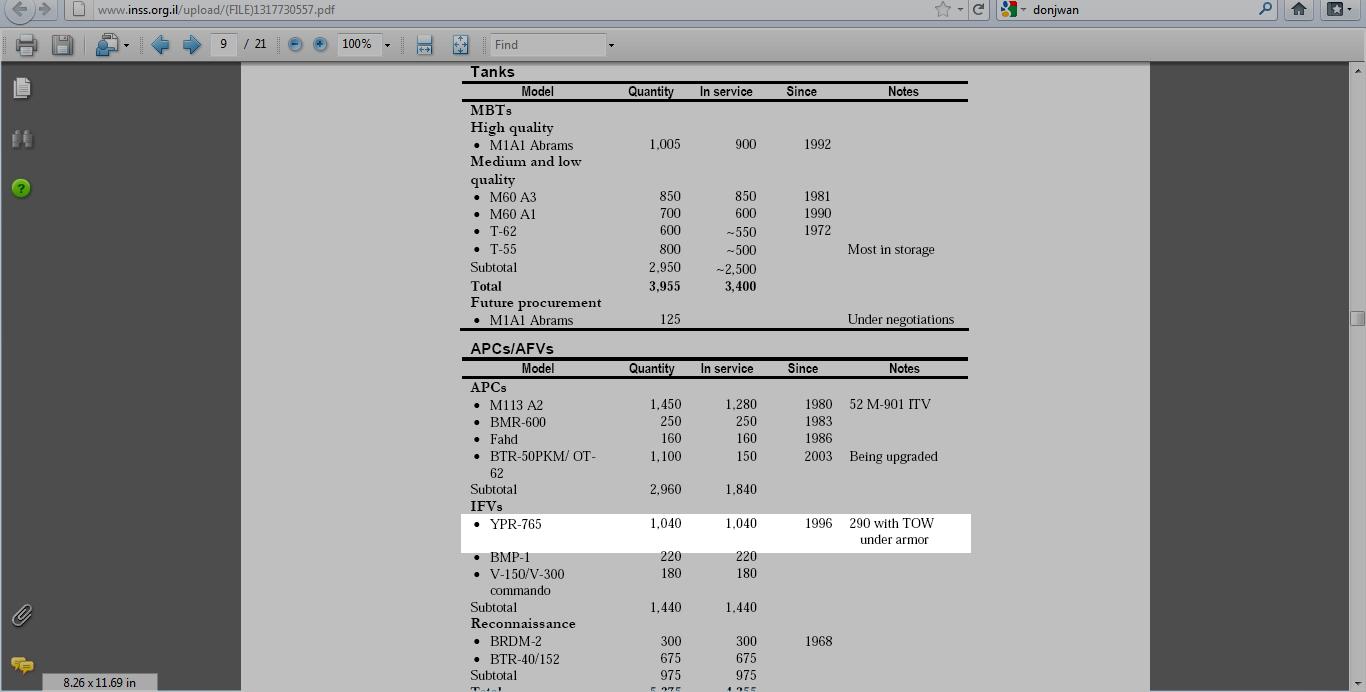Go to the previous page

pos(160,45)
